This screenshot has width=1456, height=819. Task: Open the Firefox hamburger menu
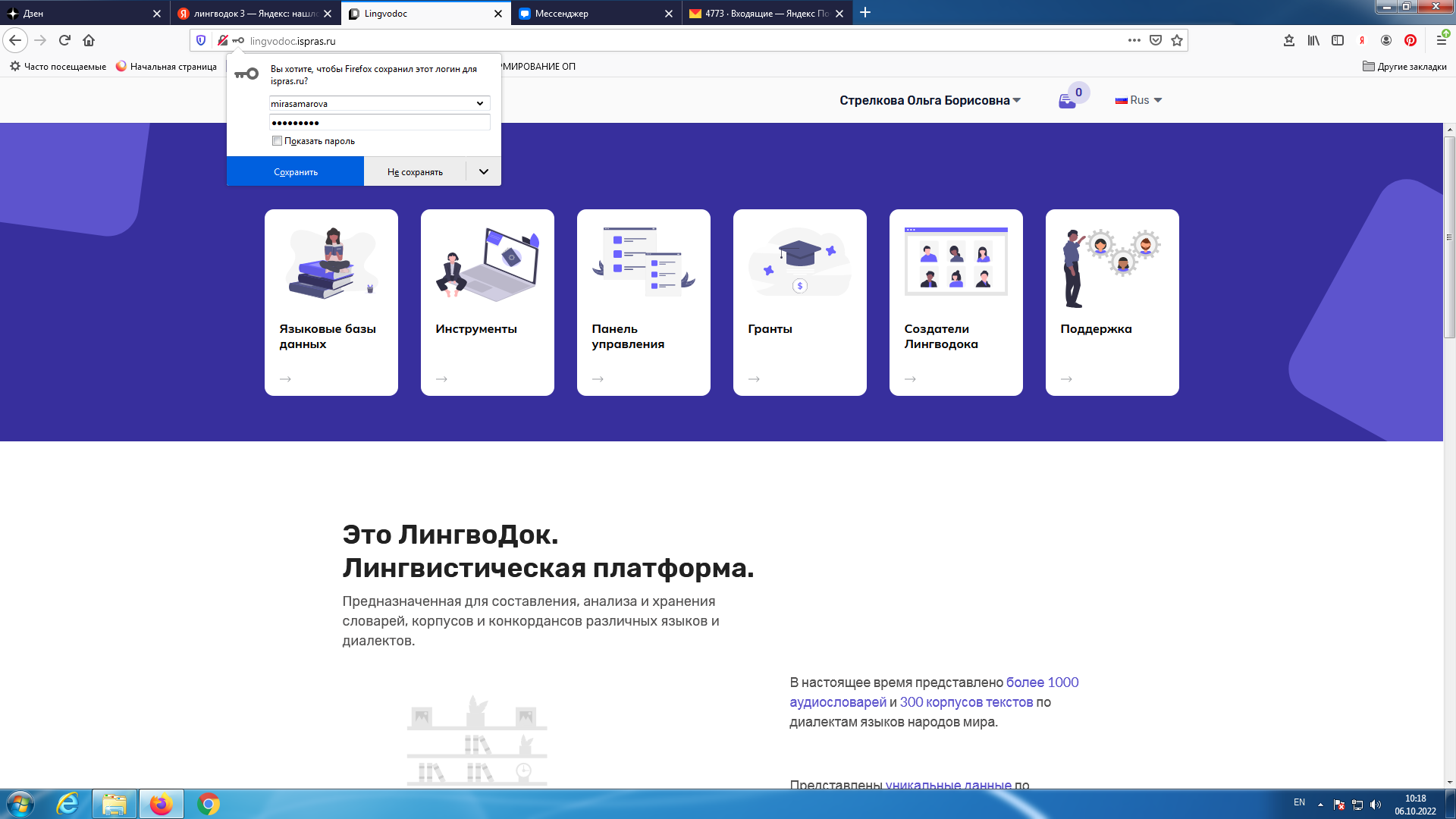pyautogui.click(x=1442, y=40)
